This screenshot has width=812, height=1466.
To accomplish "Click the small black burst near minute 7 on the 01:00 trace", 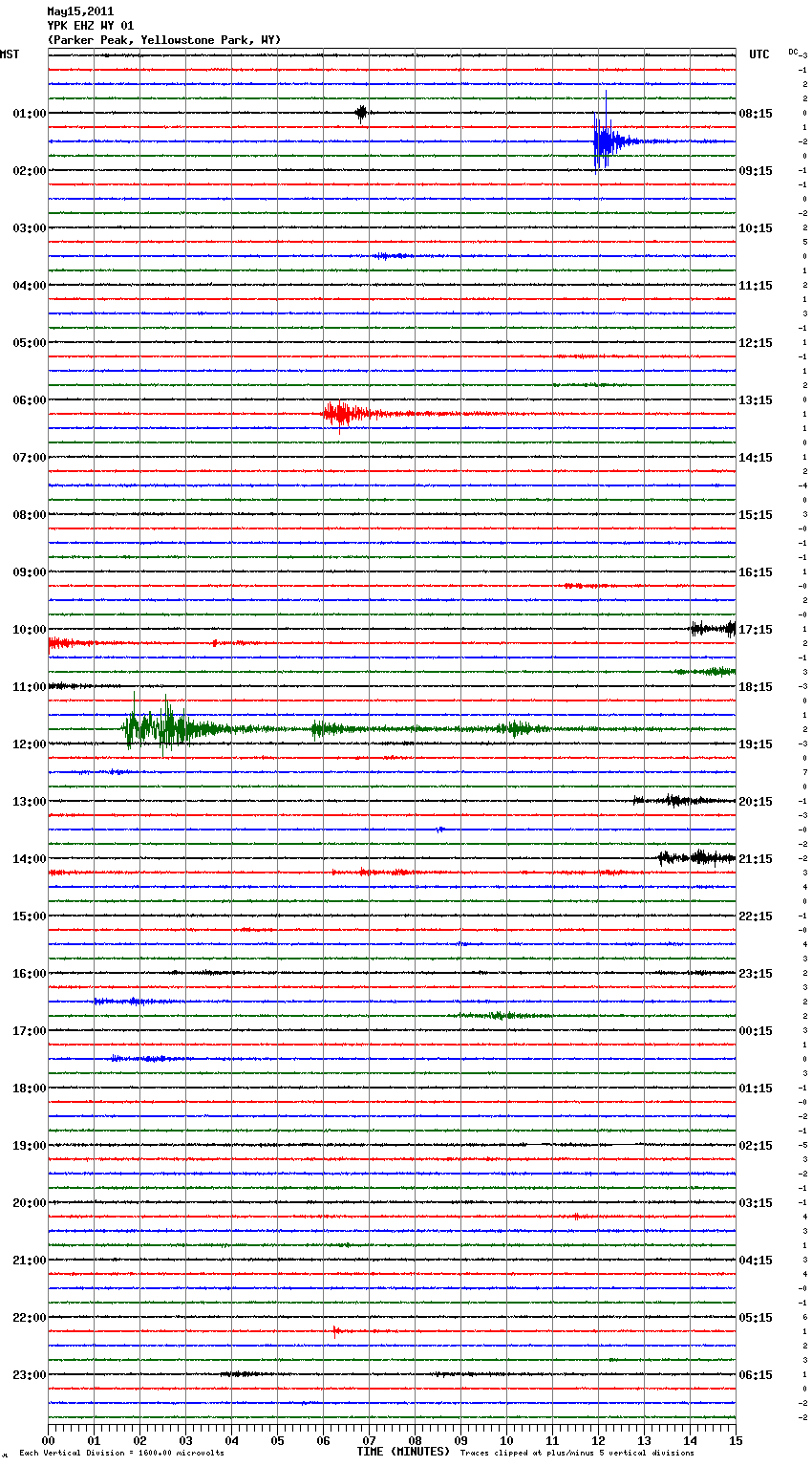I will click(361, 113).
